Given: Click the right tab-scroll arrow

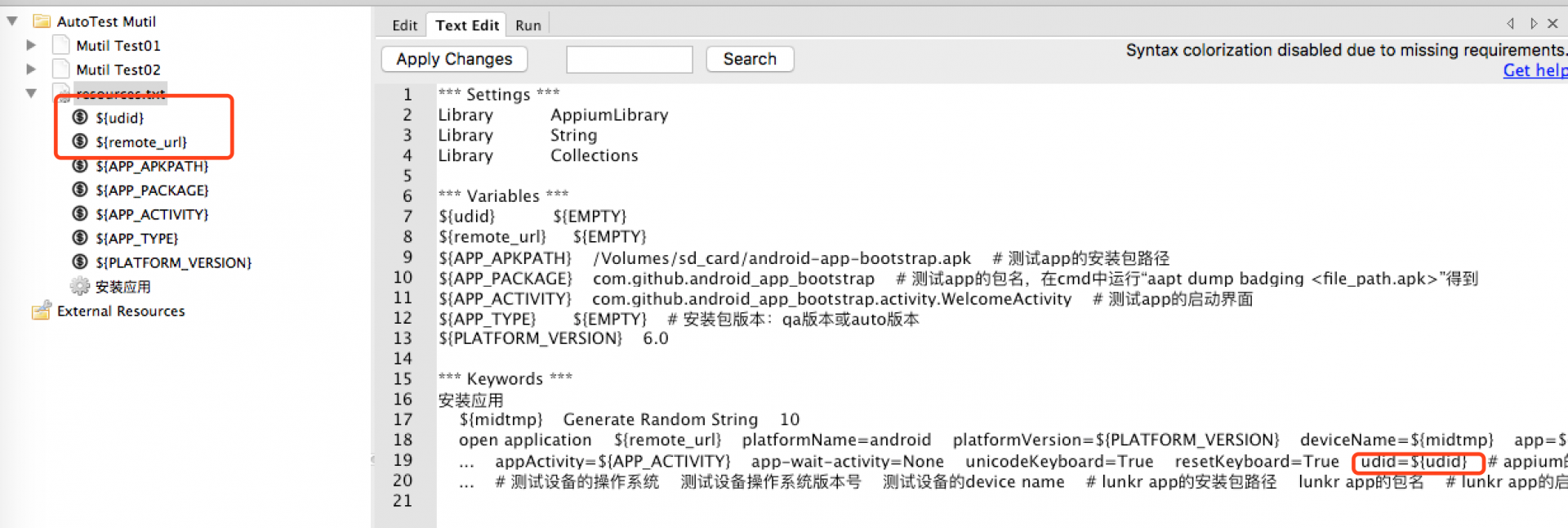Looking at the screenshot, I should click(x=1533, y=24).
